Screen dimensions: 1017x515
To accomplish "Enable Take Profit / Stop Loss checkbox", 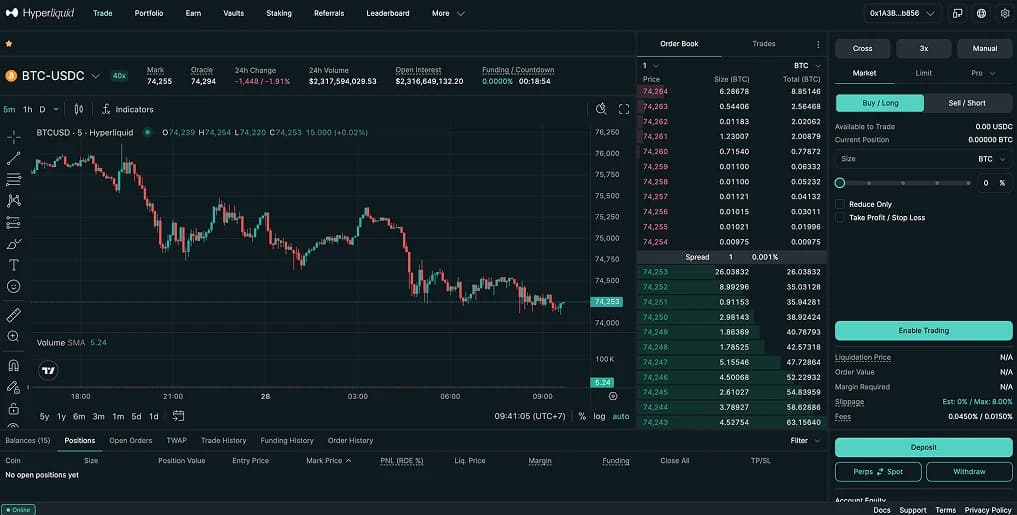I will click(840, 217).
